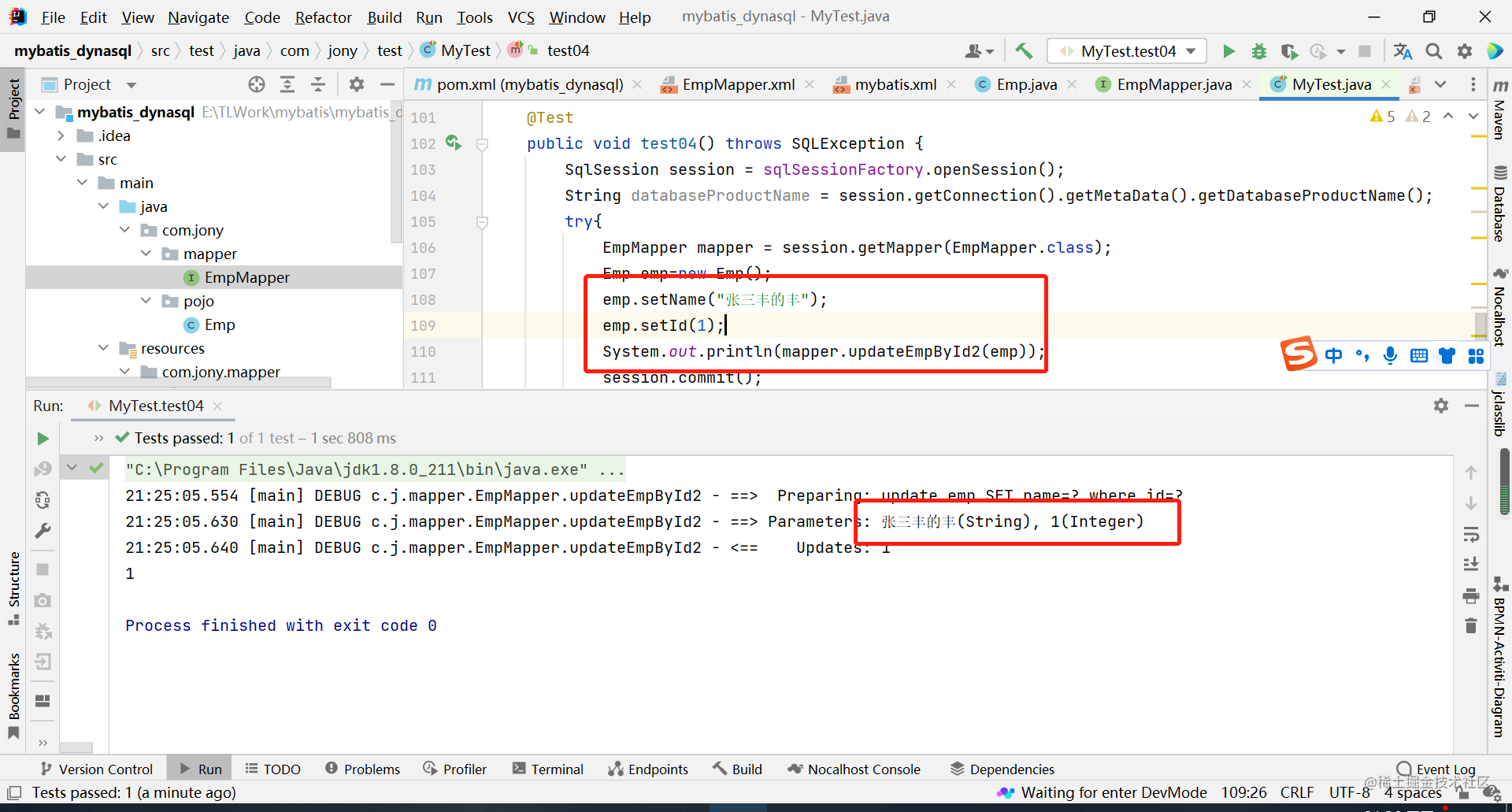Screen dimensions: 1512x812
Task: Toggle Sogou voice input microphone
Action: click(1391, 356)
